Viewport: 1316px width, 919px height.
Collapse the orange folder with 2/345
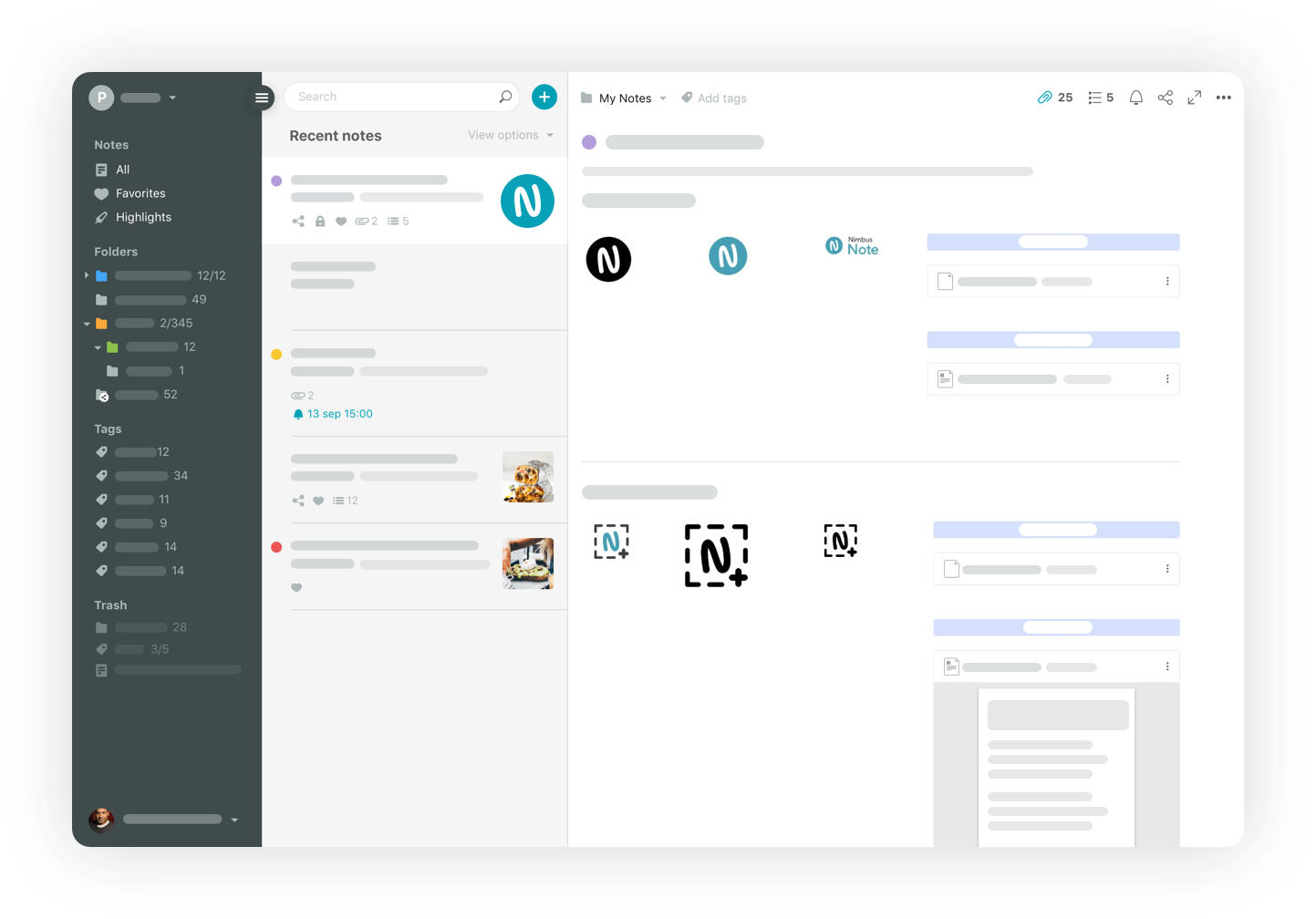(x=87, y=324)
